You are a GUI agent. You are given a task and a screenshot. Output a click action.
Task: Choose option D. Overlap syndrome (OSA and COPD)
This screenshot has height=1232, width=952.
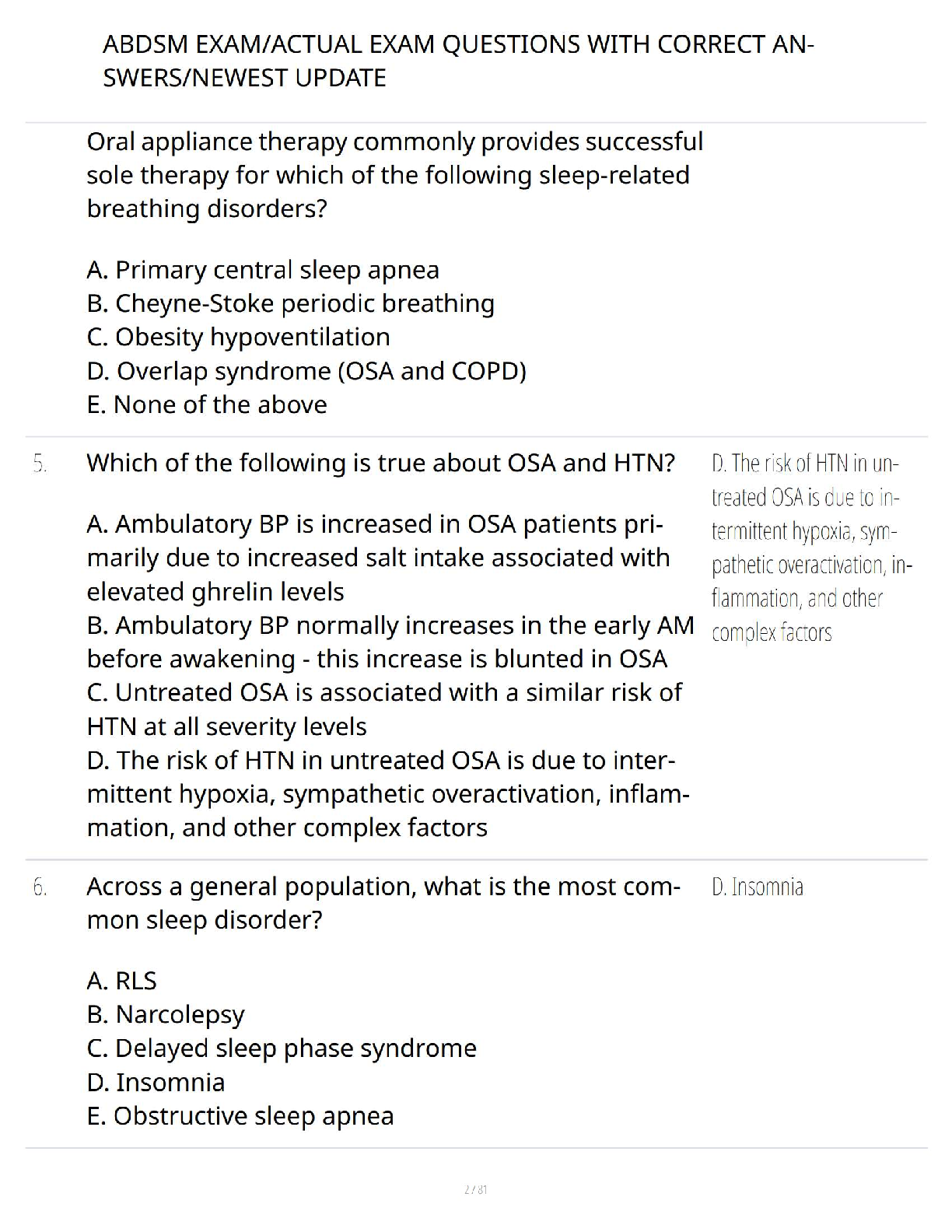tap(306, 371)
